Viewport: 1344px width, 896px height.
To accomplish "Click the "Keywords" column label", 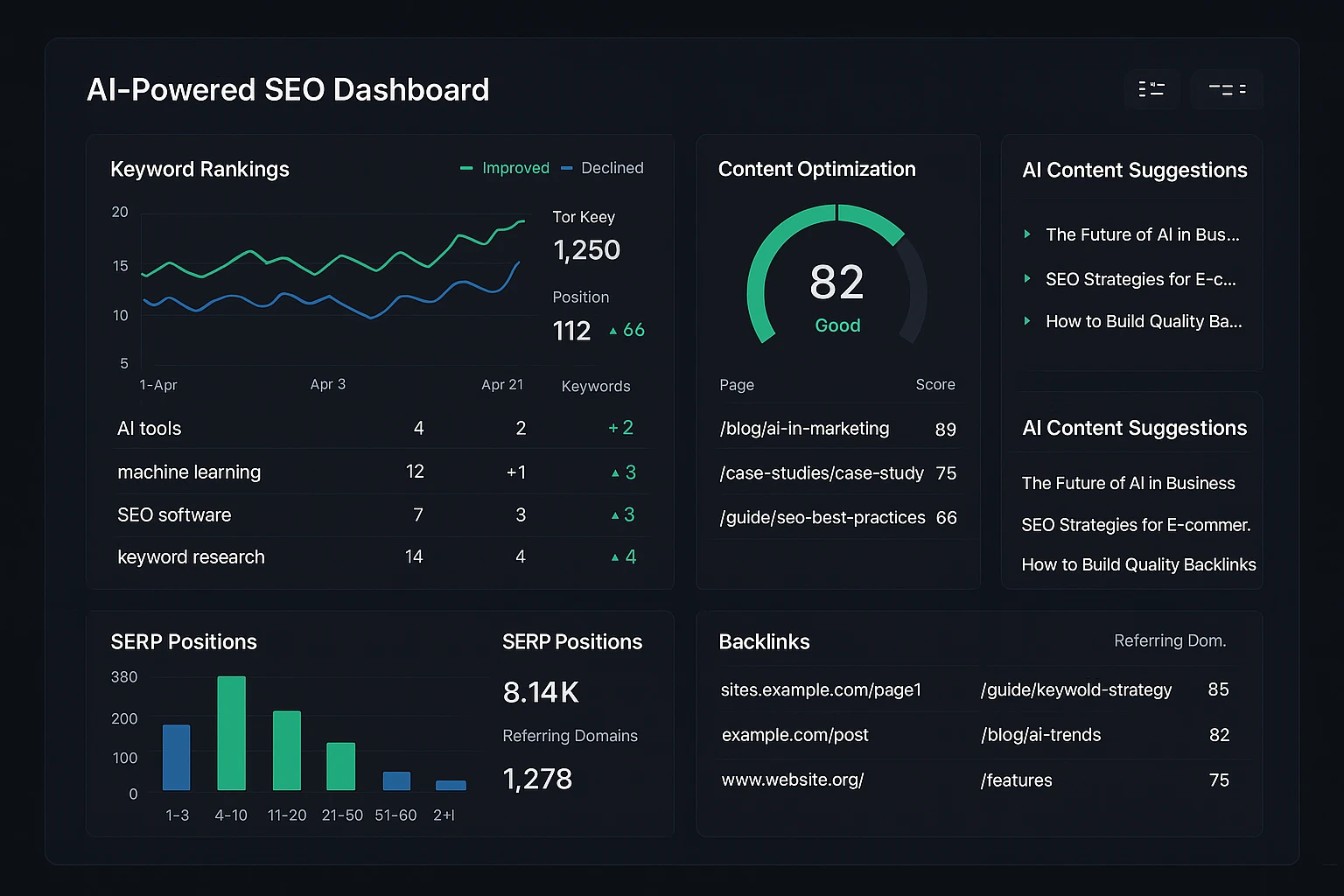I will click(x=596, y=387).
